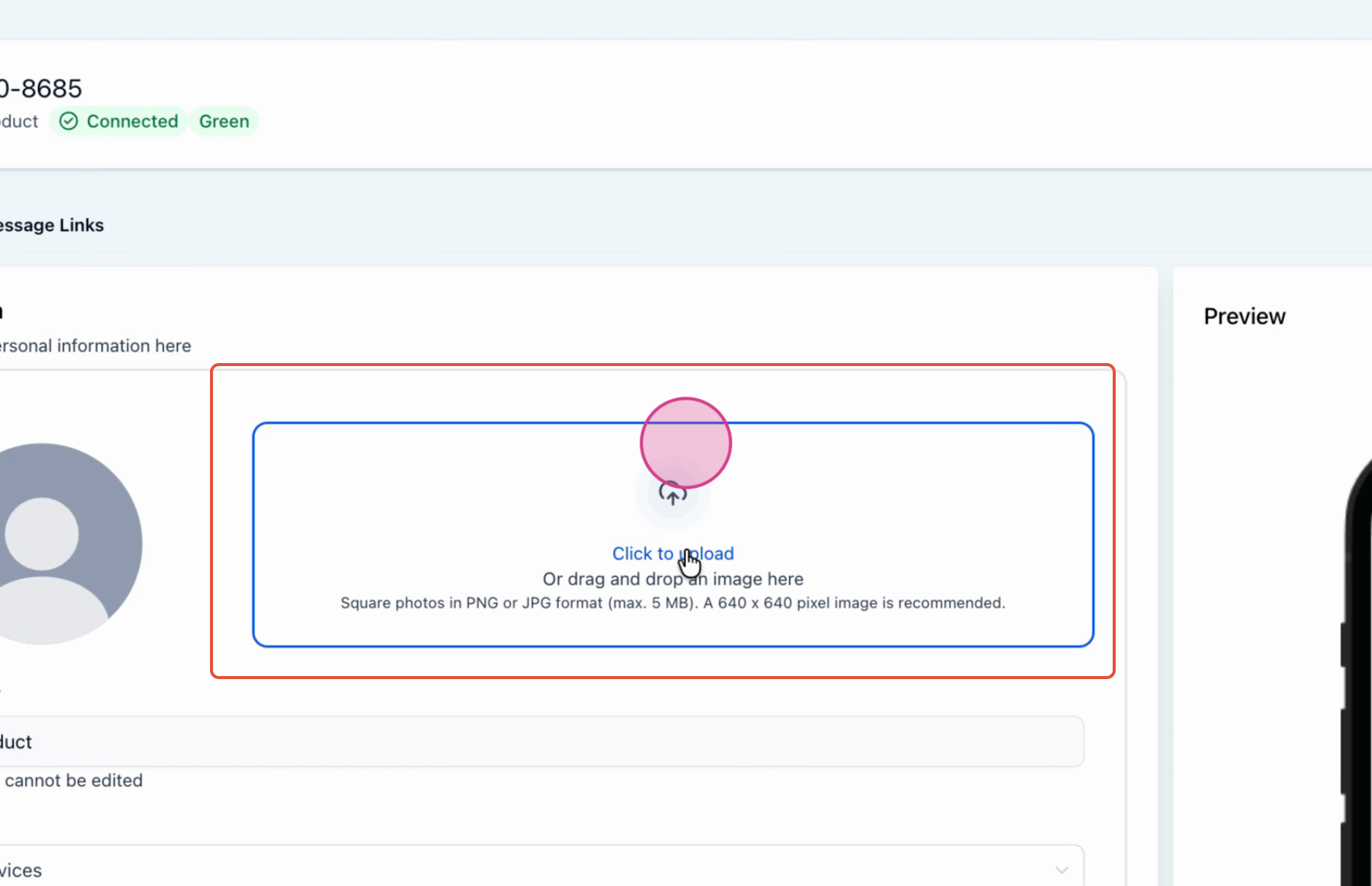Click the Connected status checkmark icon

(x=69, y=121)
